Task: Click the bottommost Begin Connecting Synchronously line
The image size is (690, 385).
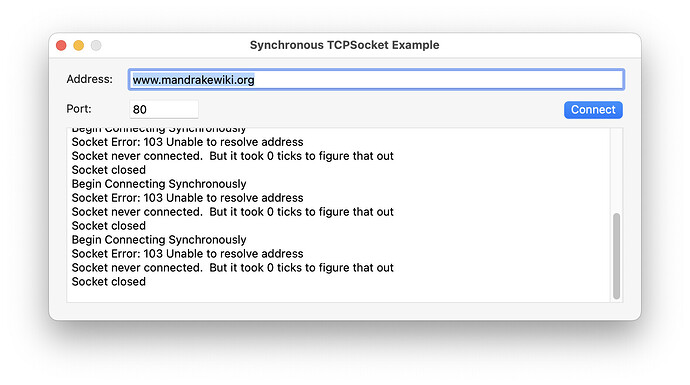Action: click(x=159, y=240)
